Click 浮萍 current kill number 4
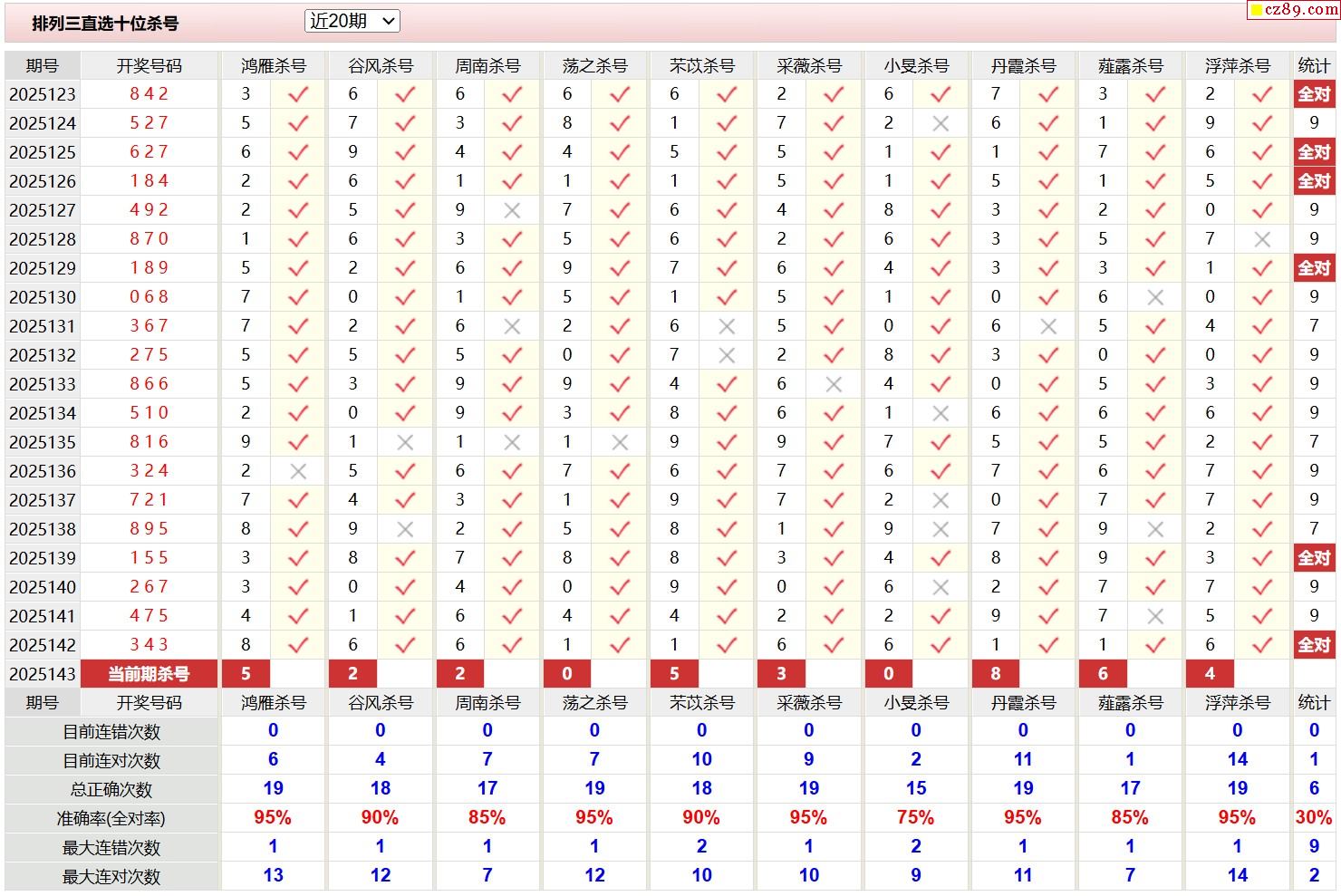The width and height of the screenshot is (1341, 896). click(1210, 674)
